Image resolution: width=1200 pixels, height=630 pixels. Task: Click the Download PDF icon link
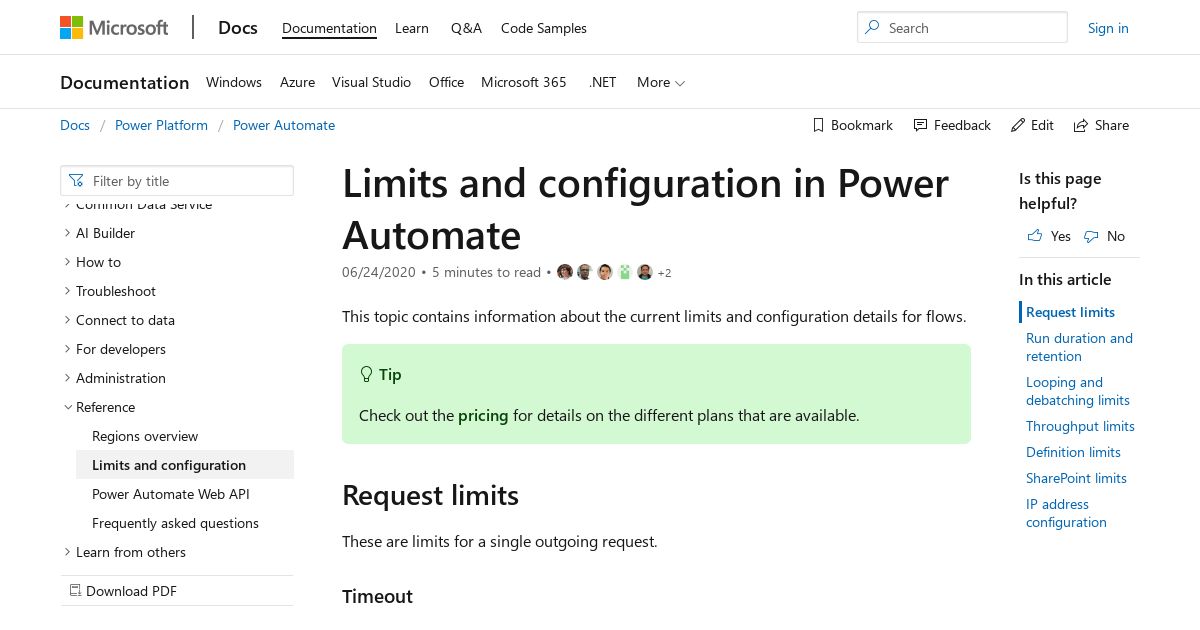click(x=123, y=591)
